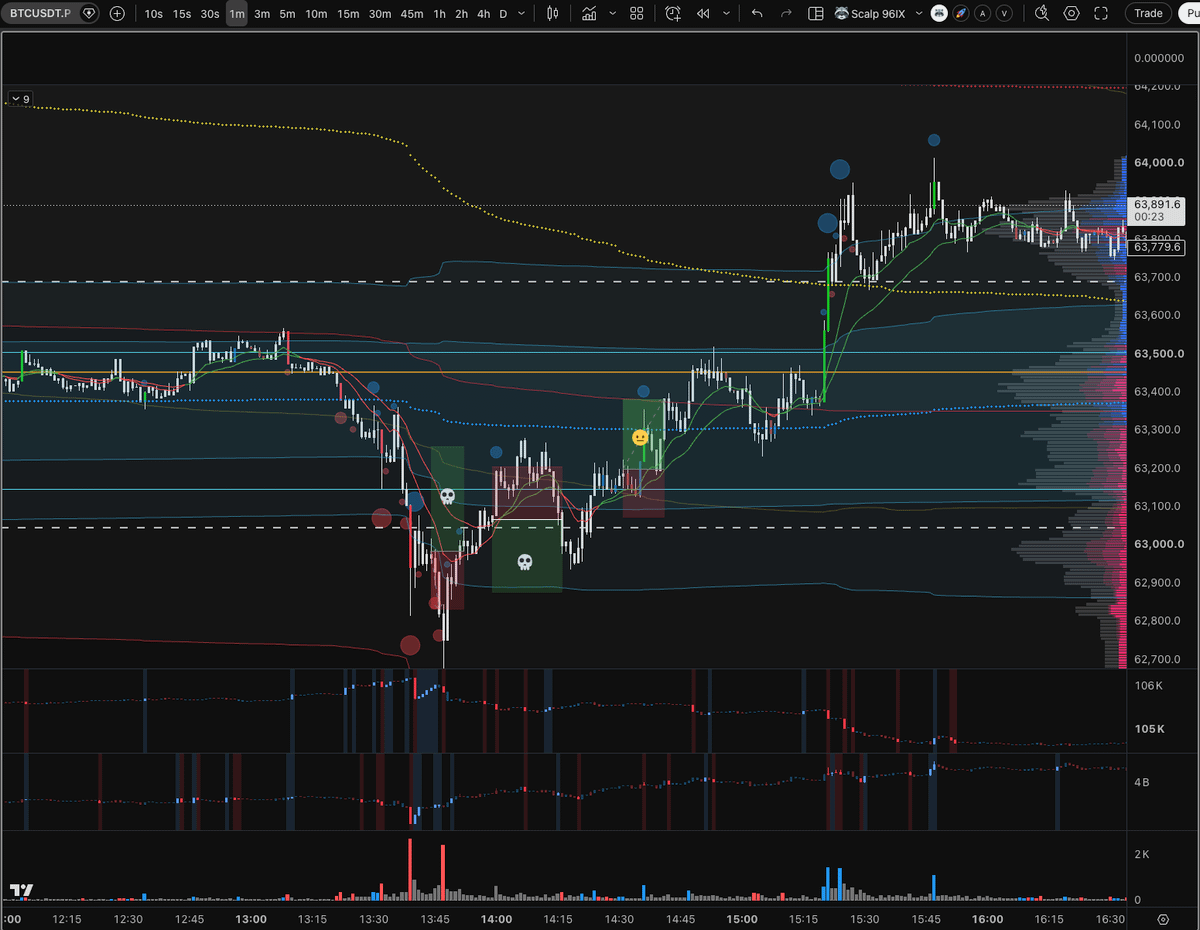Switch chart to 30m interval
Image resolution: width=1200 pixels, height=930 pixels.
[x=380, y=13]
